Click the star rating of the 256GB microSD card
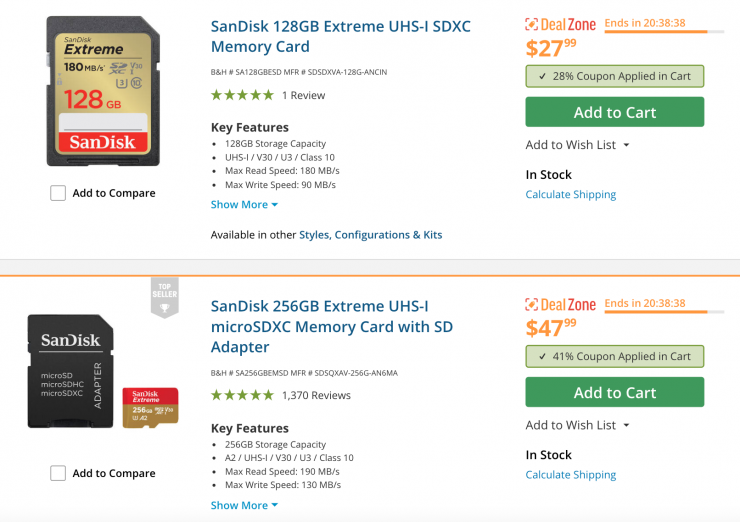Image resolution: width=740 pixels, height=522 pixels. click(x=242, y=395)
